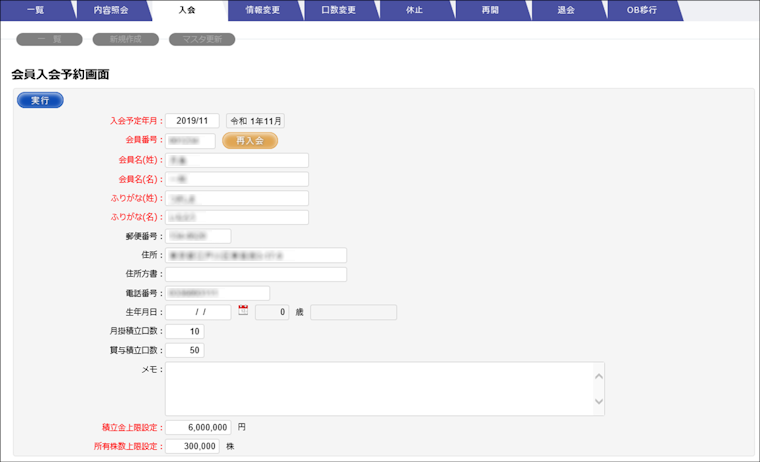Focus the 入会予定年月 input field
This screenshot has height=462, width=760.
pyautogui.click(x=192, y=121)
